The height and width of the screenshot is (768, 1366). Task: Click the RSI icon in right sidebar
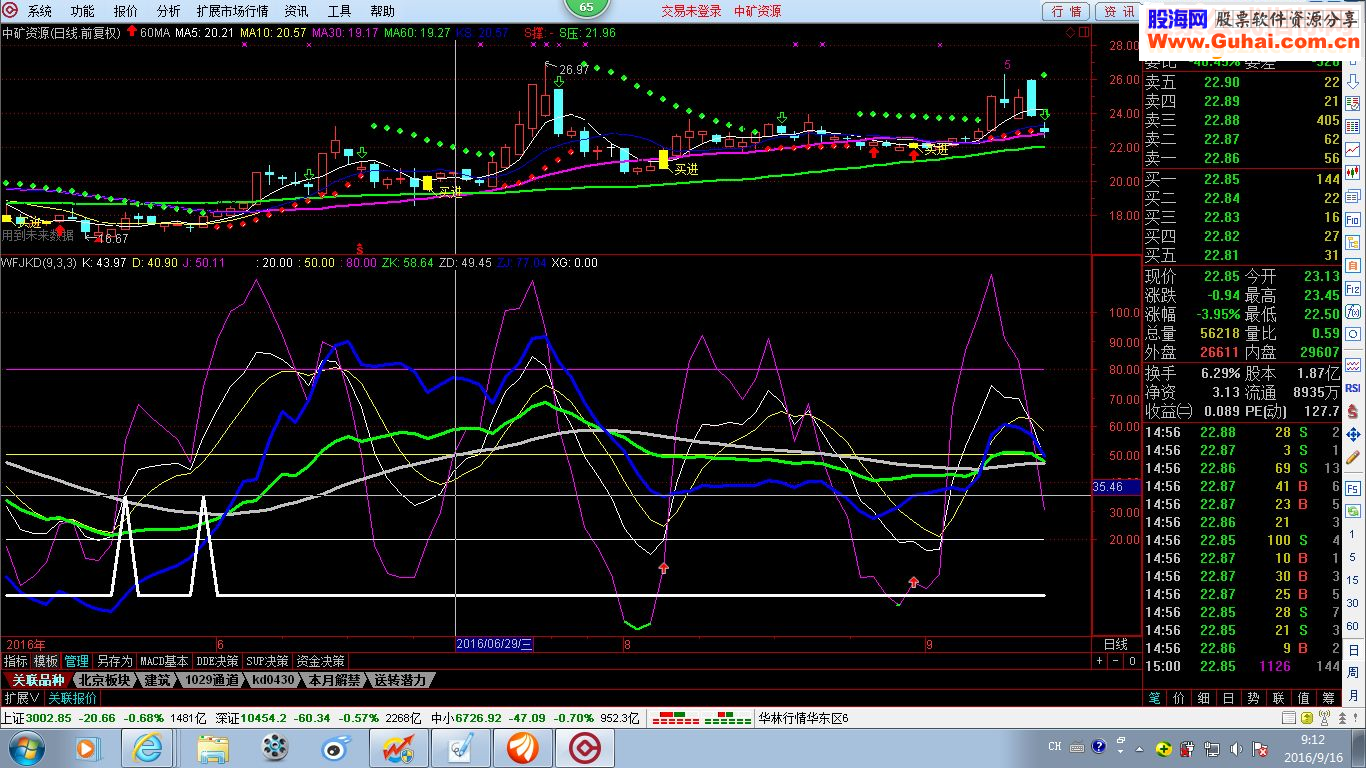click(1353, 388)
